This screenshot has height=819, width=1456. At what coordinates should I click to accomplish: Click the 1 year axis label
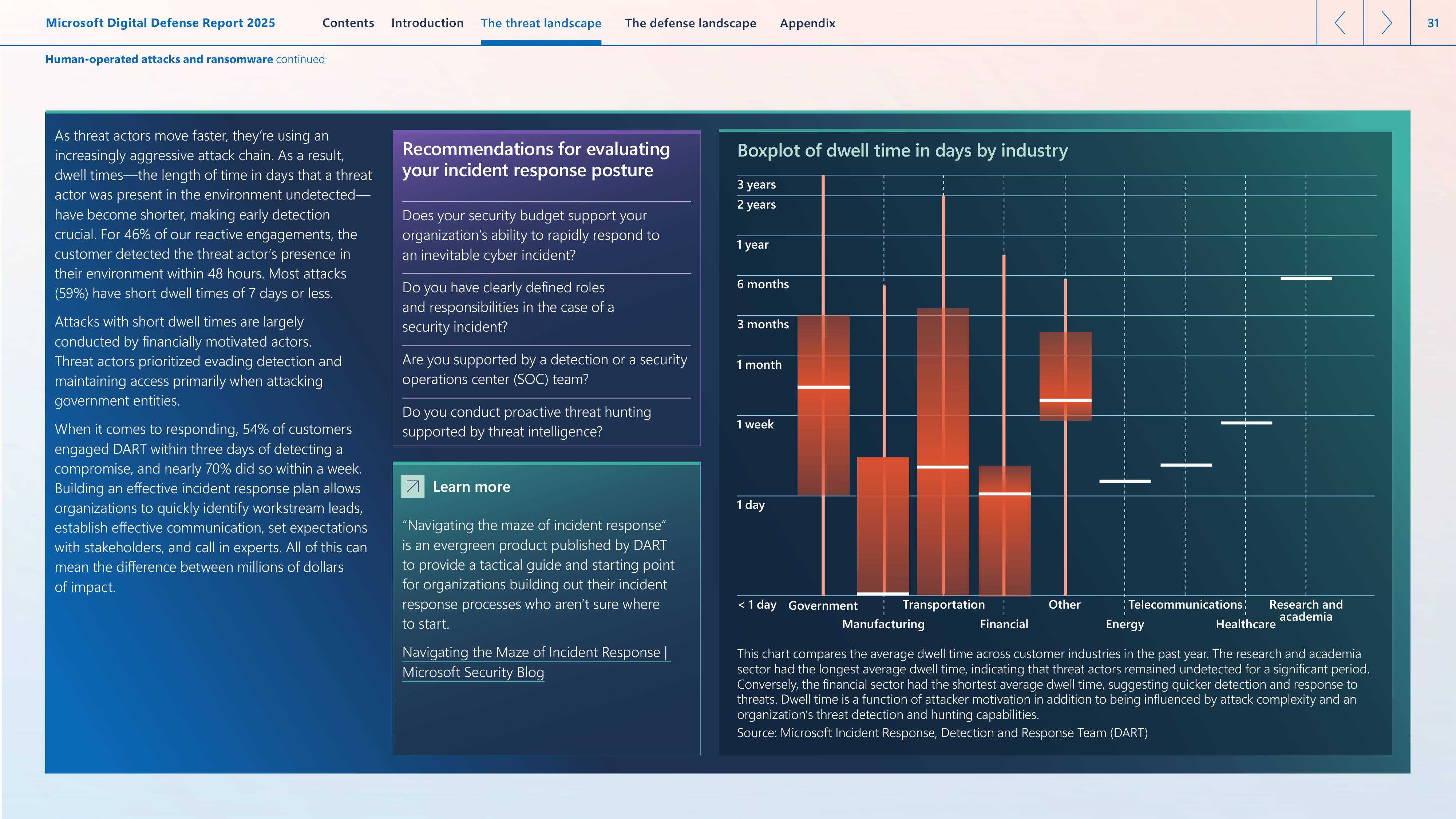tap(752, 245)
